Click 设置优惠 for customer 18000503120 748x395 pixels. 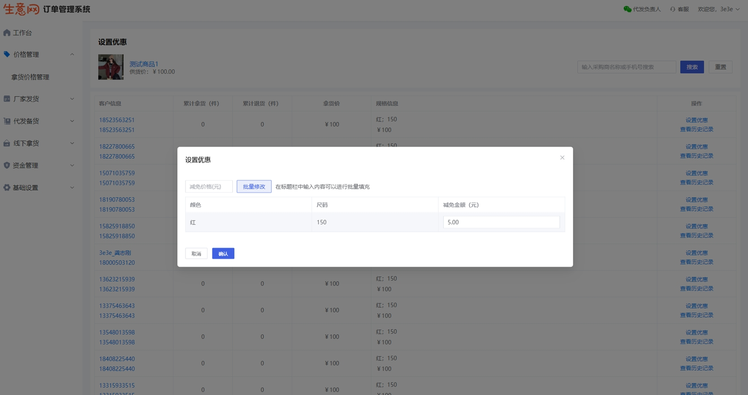[x=696, y=253]
